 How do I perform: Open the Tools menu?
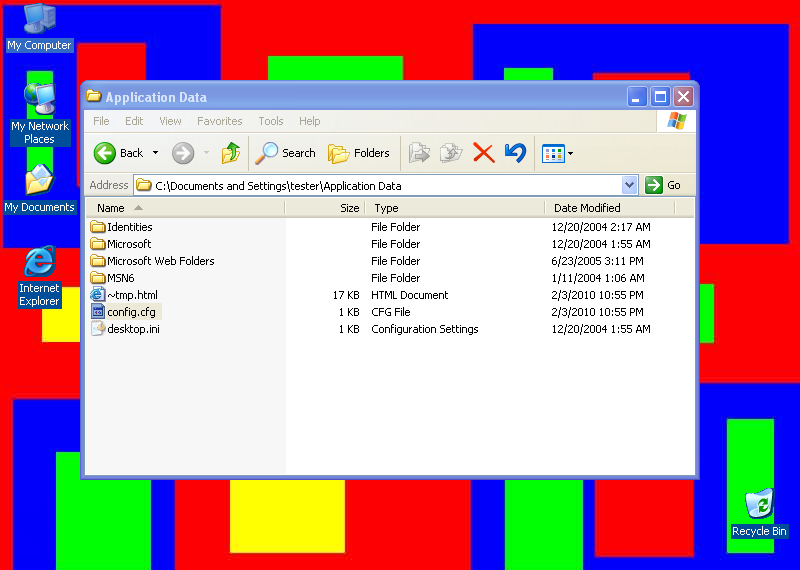pyautogui.click(x=270, y=121)
